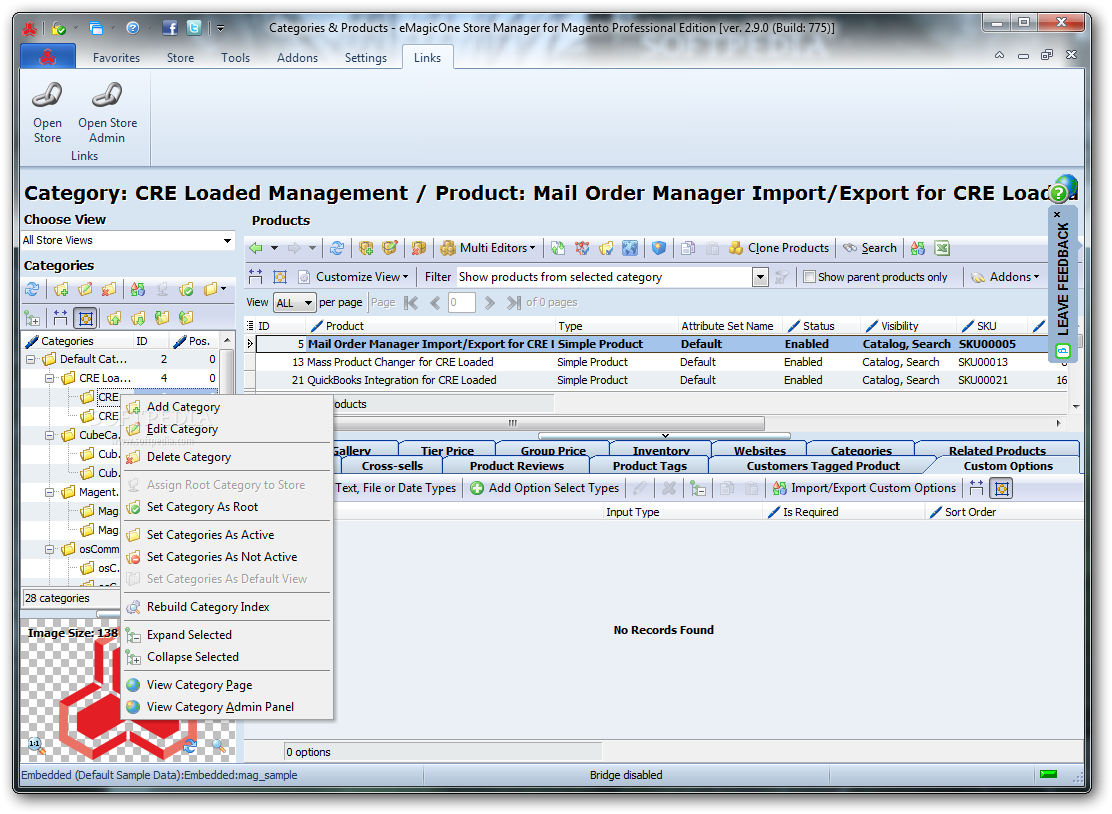Click LEAVE FEEDBACK side button
The image size is (1112, 814).
[1062, 284]
